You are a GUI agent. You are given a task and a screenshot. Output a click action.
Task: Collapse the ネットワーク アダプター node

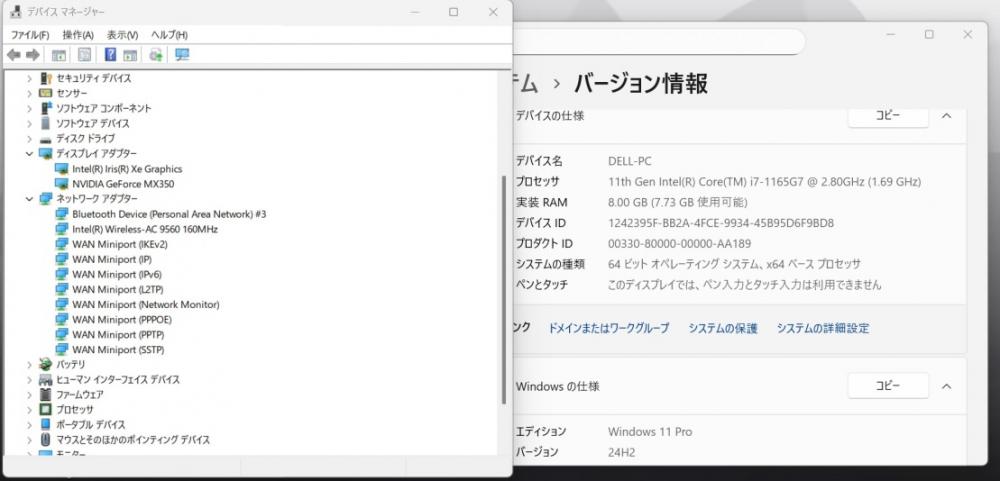(29, 199)
